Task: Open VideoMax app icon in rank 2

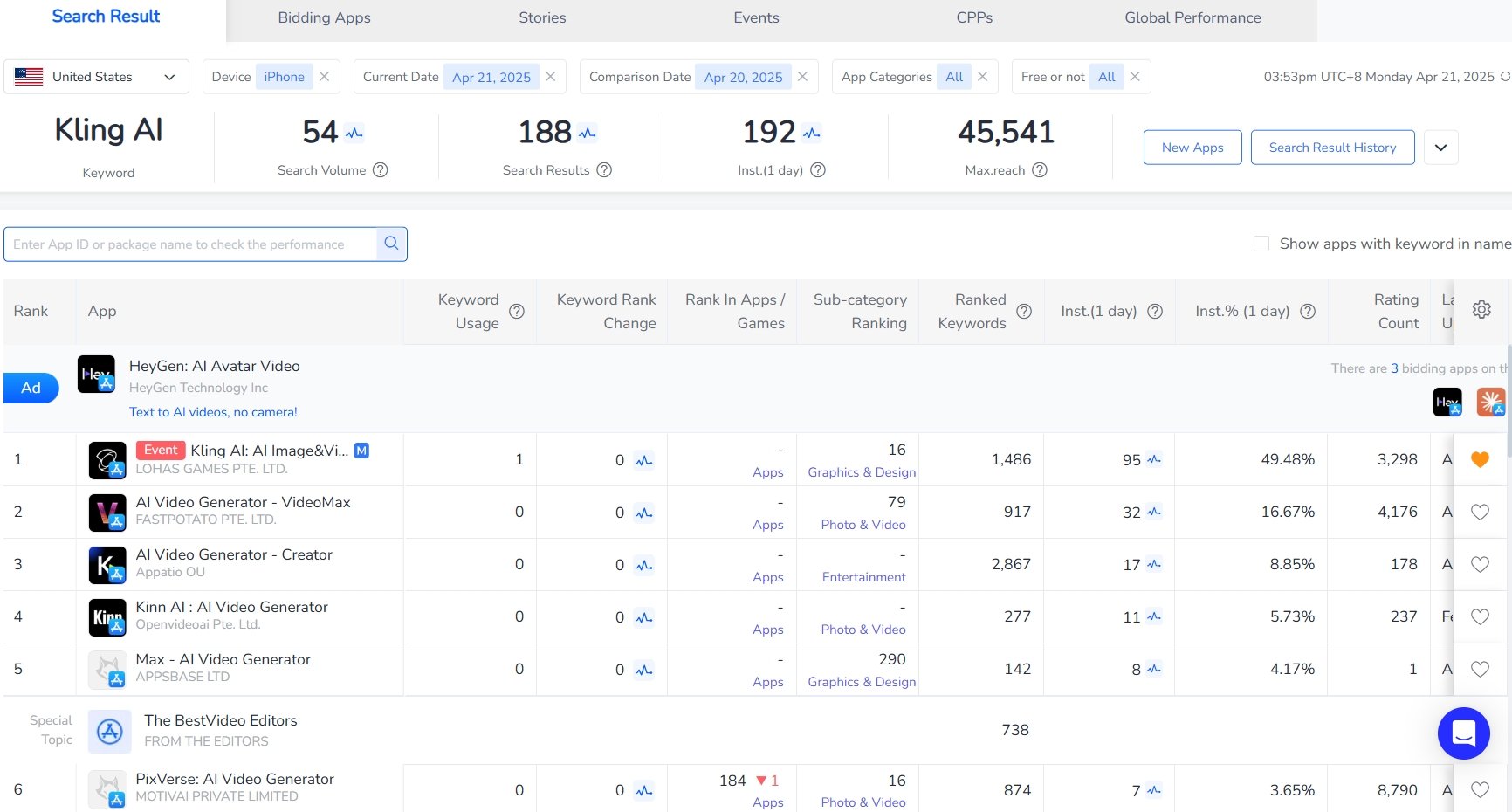Action: tap(107, 513)
